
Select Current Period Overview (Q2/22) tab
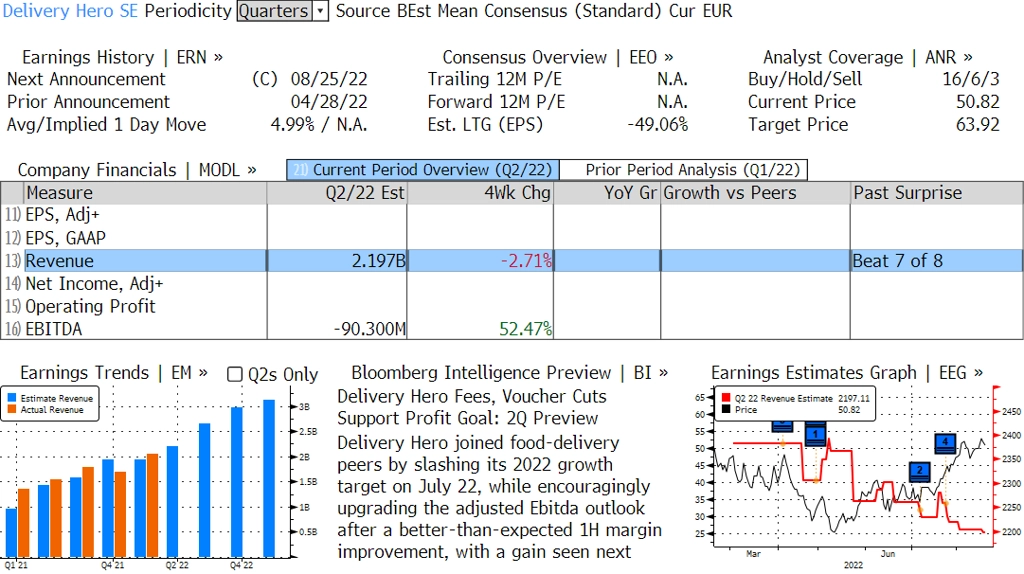coord(423,170)
